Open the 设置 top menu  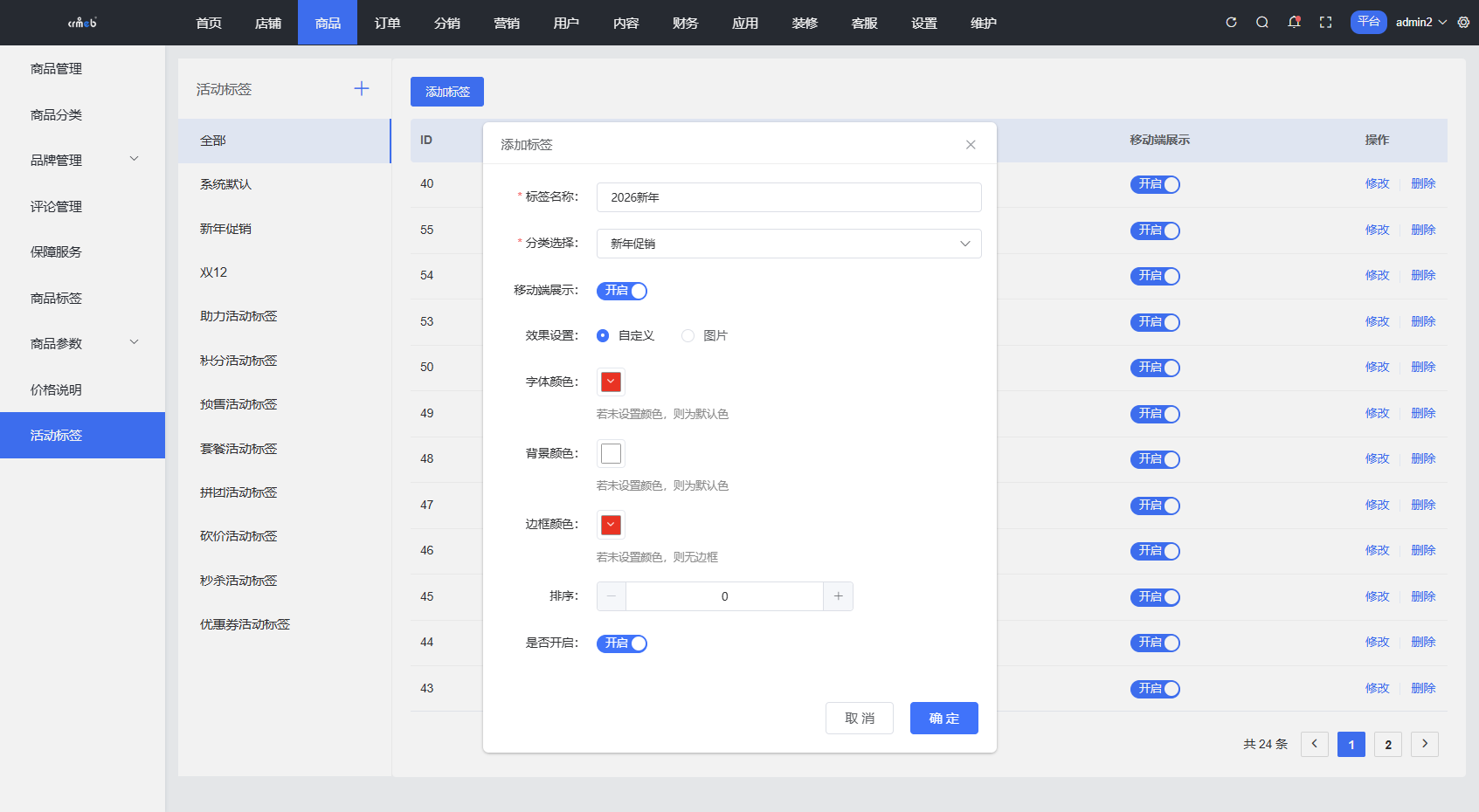tap(924, 23)
